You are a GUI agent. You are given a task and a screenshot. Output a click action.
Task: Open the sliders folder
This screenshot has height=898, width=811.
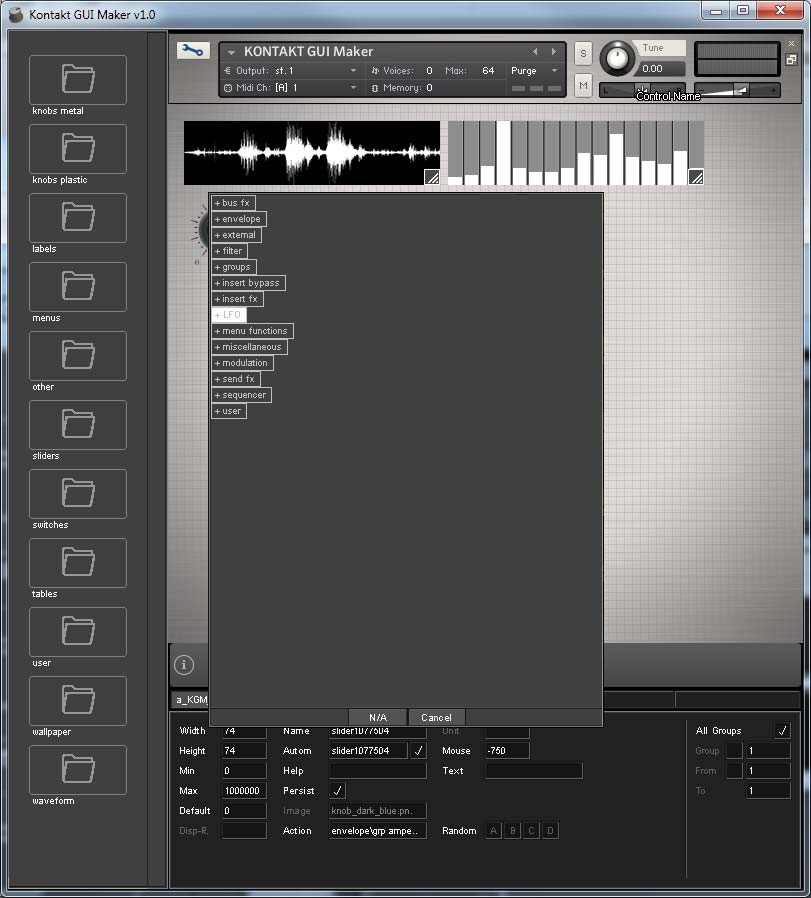78,425
